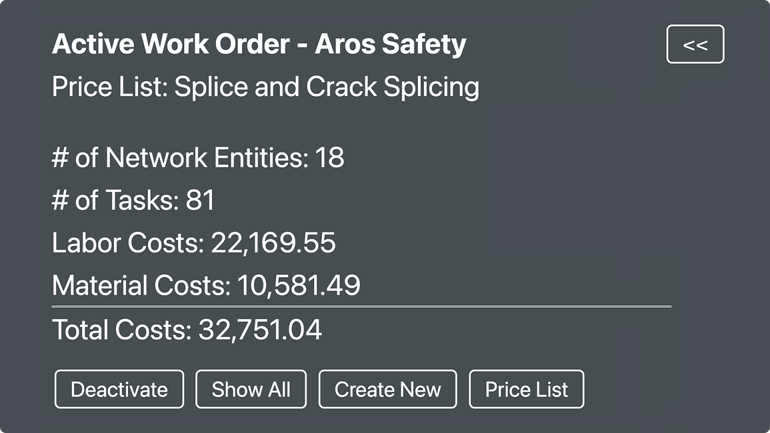Viewport: 770px width, 433px height.
Task: Click the Material Costs value 10,581.49
Action: coord(299,286)
